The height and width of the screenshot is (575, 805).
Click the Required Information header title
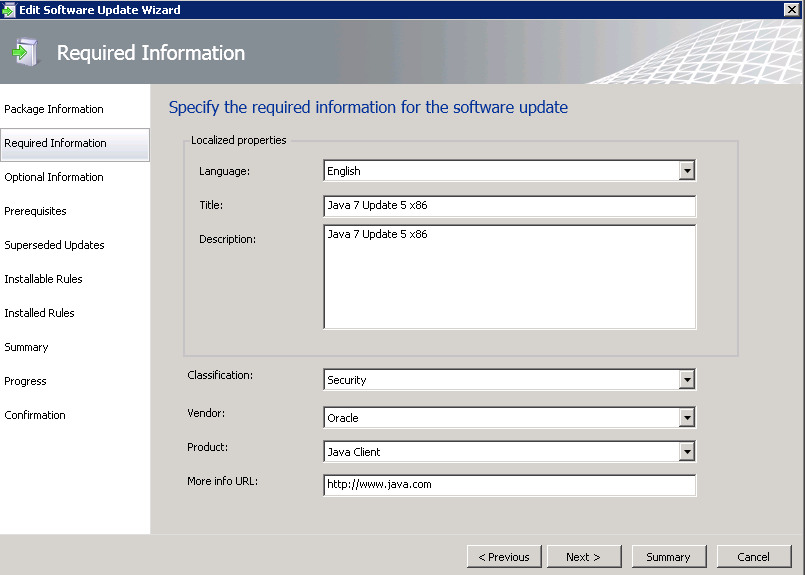[151, 53]
